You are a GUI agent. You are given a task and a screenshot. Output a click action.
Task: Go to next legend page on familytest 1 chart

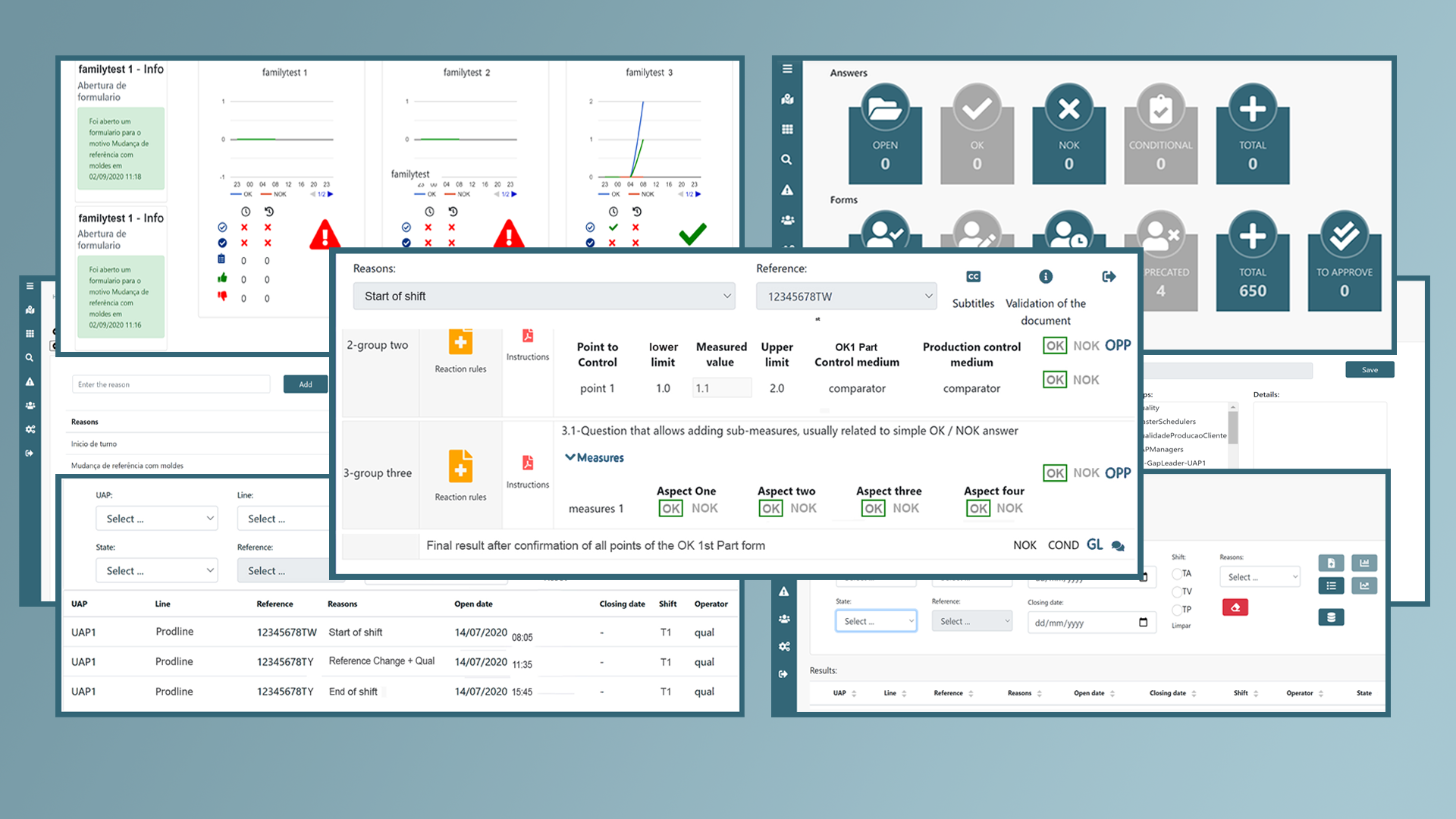tap(331, 194)
